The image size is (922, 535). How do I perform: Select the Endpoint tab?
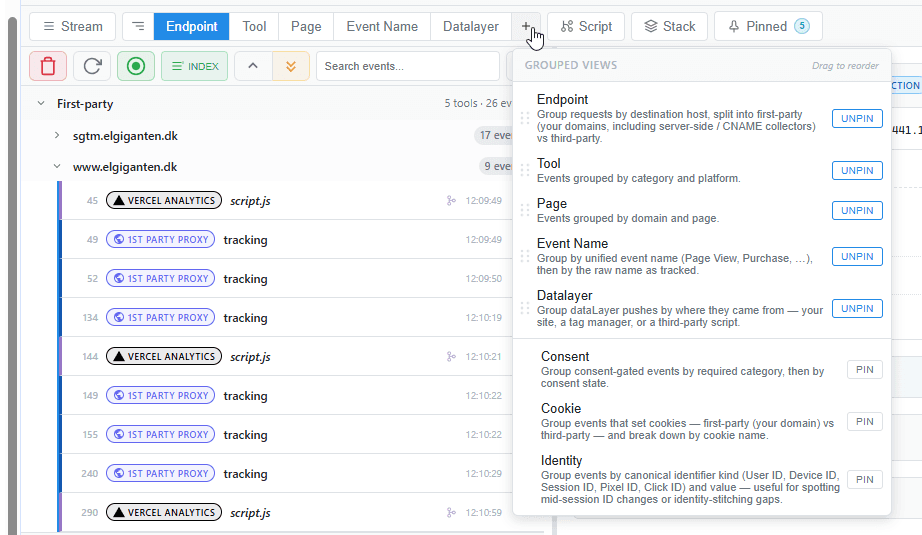[x=192, y=26]
